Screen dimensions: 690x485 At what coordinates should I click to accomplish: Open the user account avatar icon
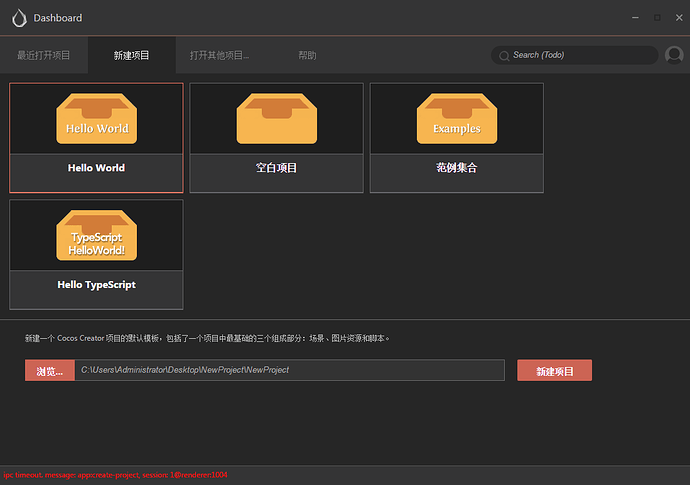[674, 55]
